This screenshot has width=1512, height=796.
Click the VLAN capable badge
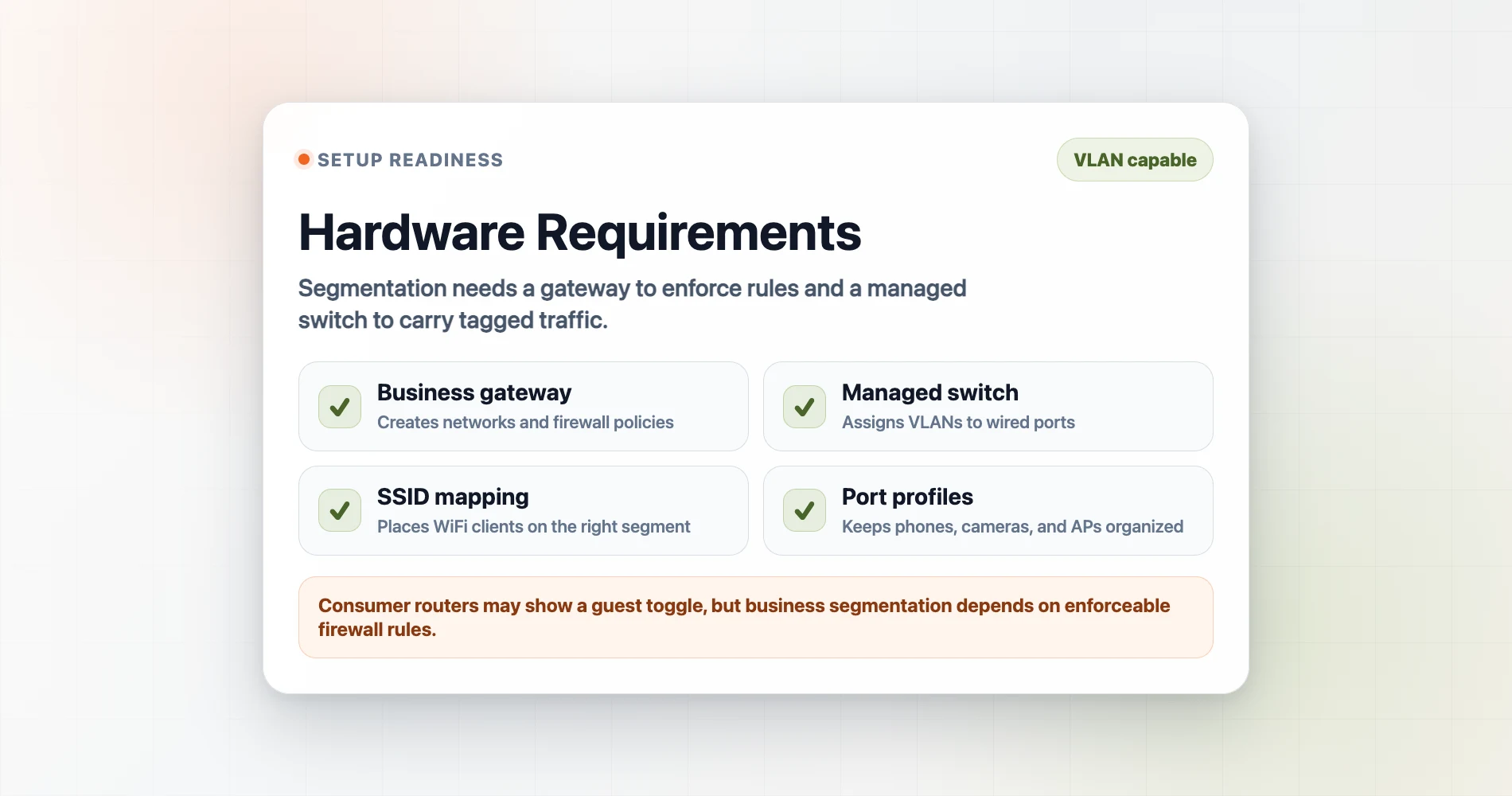point(1135,160)
